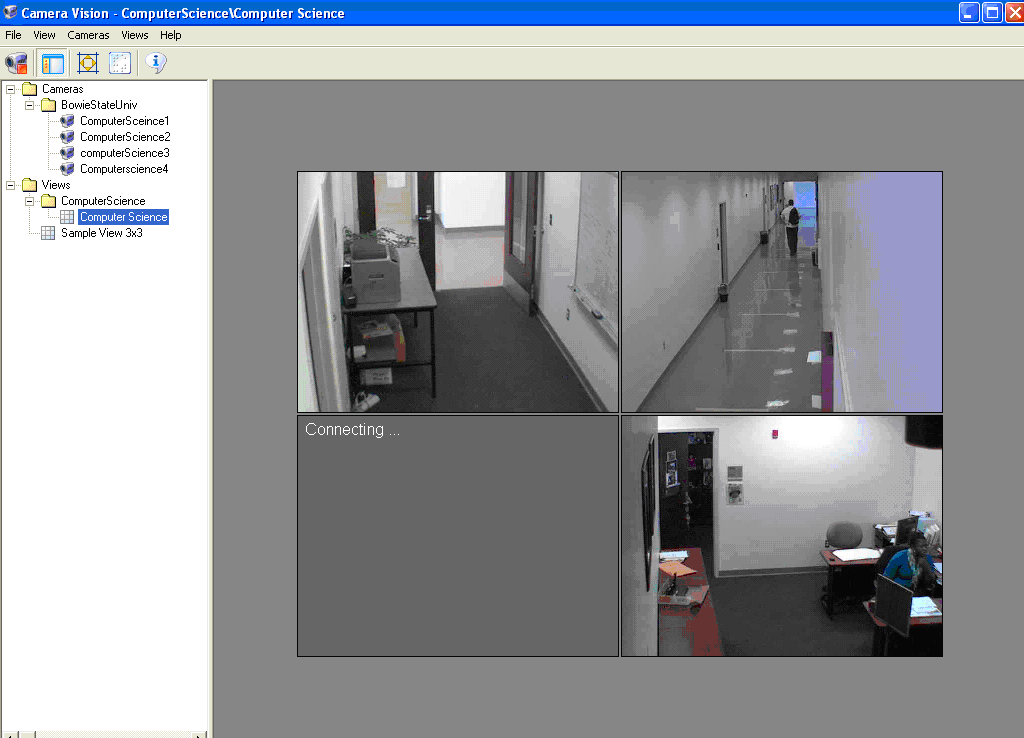Click the add camera toolbar icon
This screenshot has width=1024, height=738.
(16, 63)
